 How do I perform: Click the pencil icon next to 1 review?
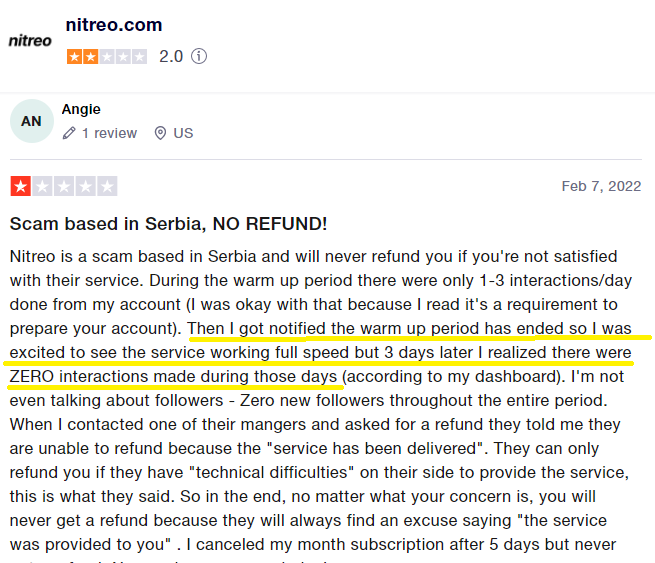pos(69,133)
